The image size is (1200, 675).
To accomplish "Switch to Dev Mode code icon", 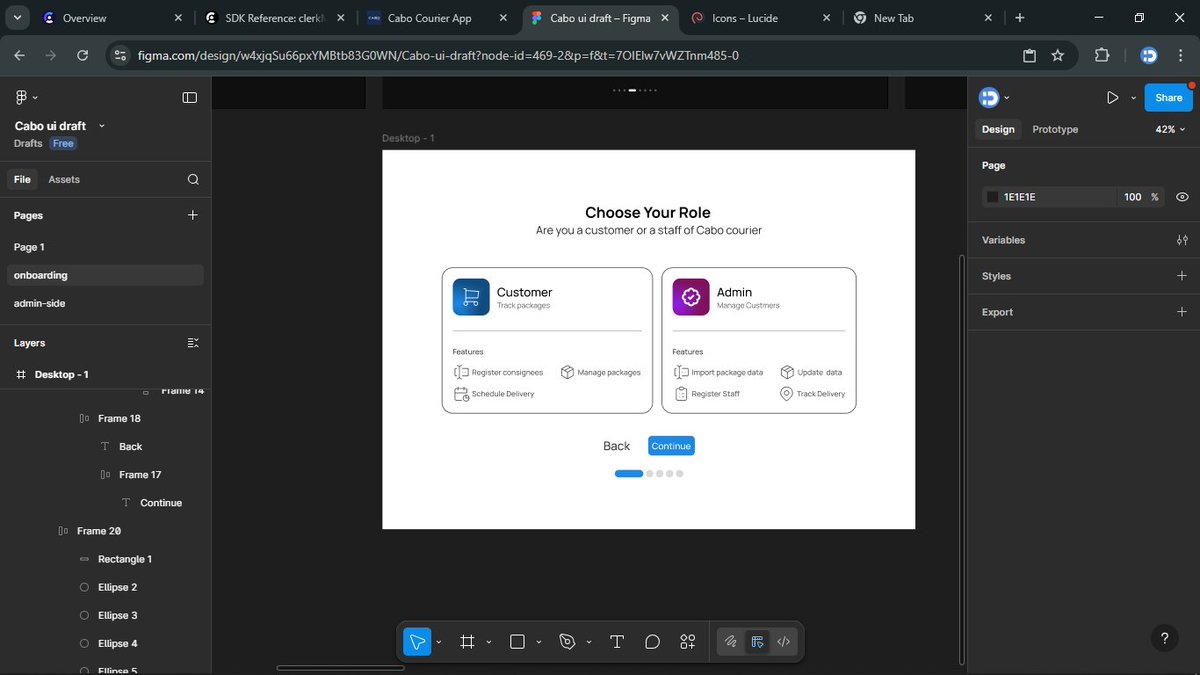I will coord(784,642).
